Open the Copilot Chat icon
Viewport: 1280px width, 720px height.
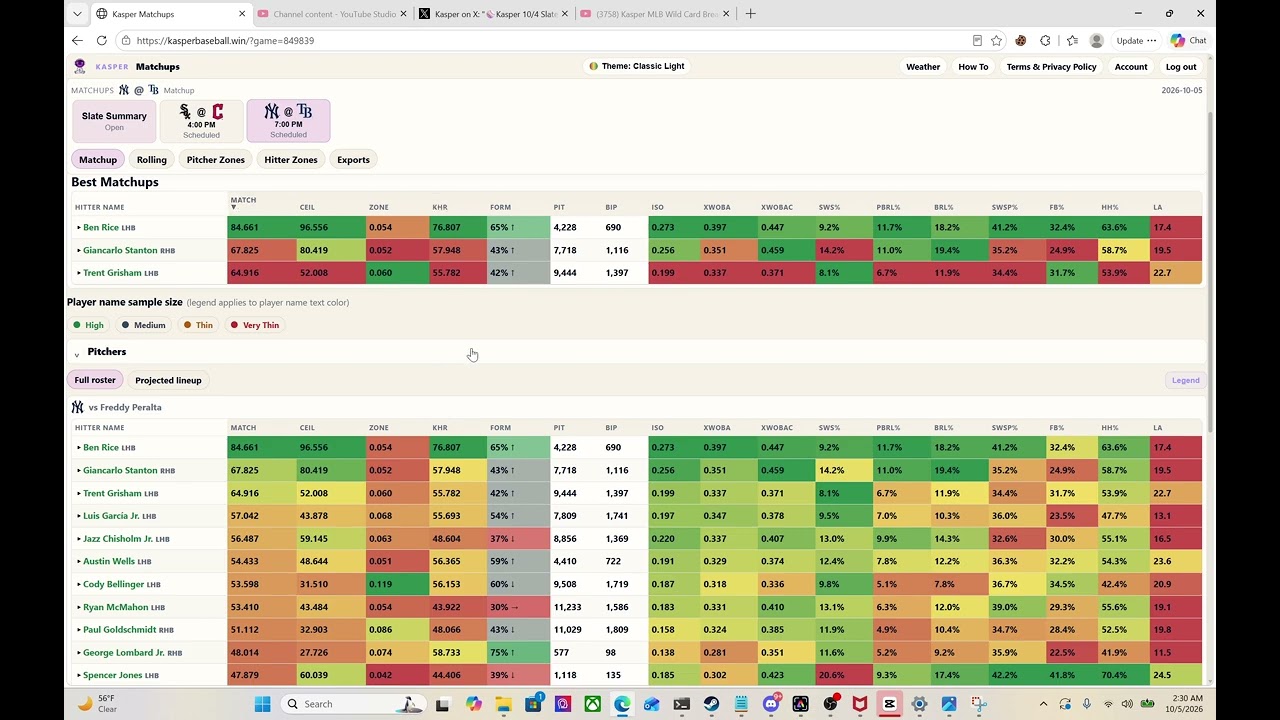(x=1188, y=40)
